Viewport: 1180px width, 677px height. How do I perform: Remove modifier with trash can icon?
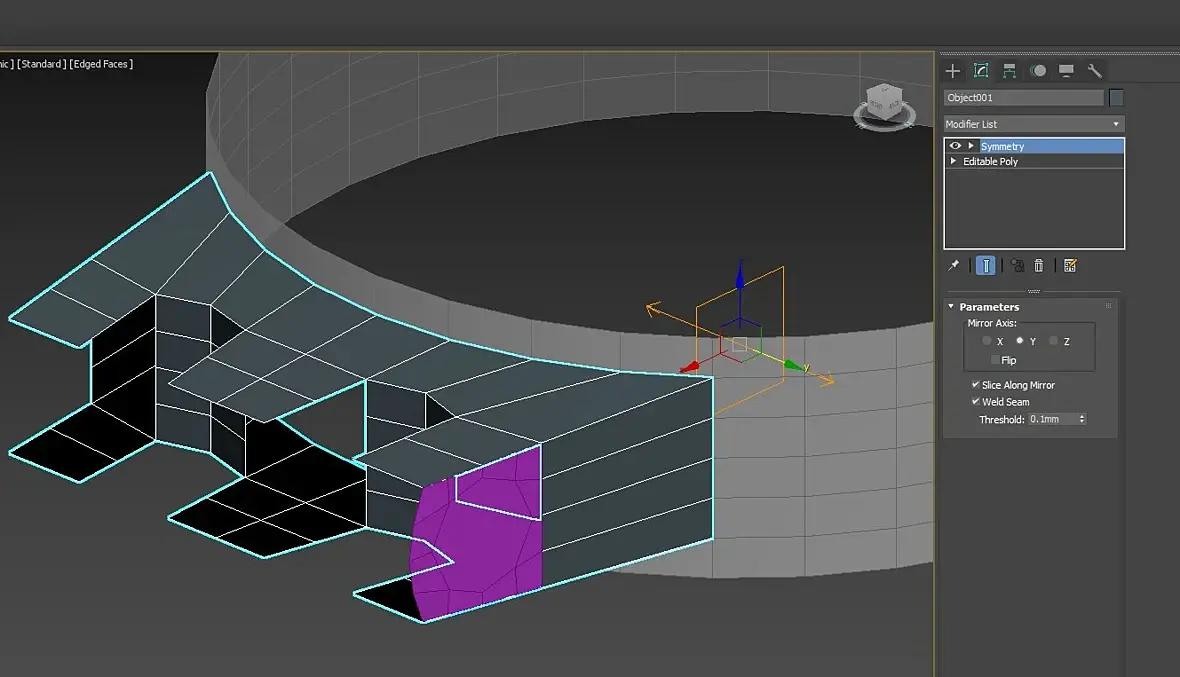pos(1039,266)
